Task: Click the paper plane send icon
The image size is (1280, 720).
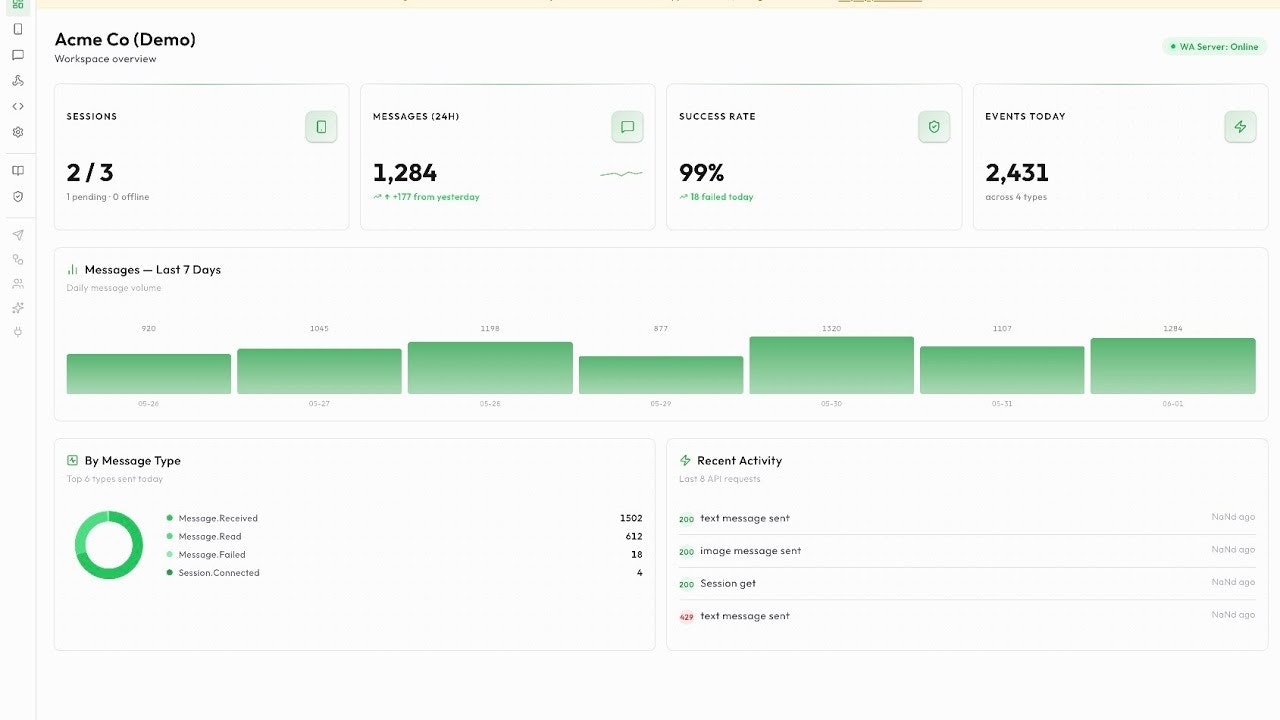Action: [18, 235]
